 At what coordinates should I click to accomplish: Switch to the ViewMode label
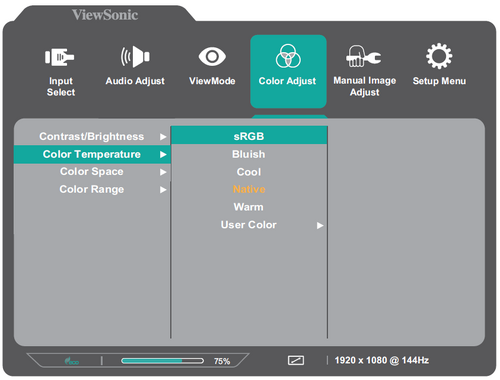(212, 81)
